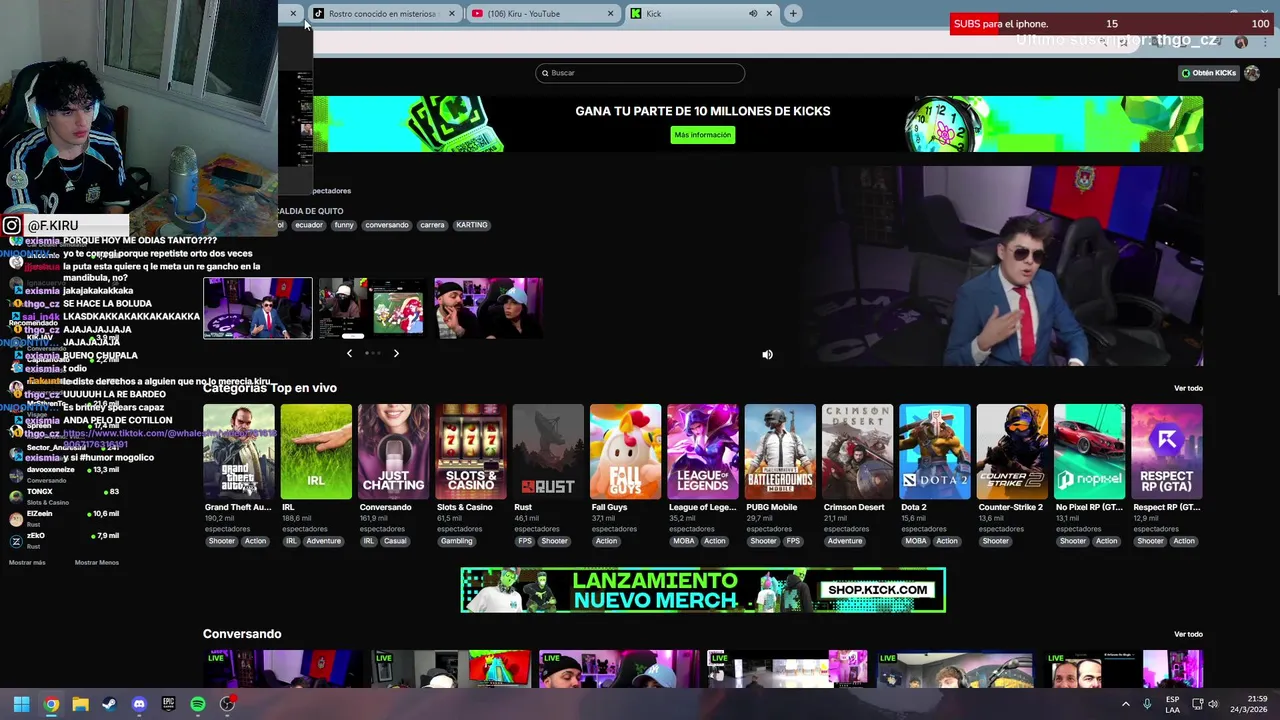Open File Explorer from the taskbar
1280x720 pixels.
(80, 704)
